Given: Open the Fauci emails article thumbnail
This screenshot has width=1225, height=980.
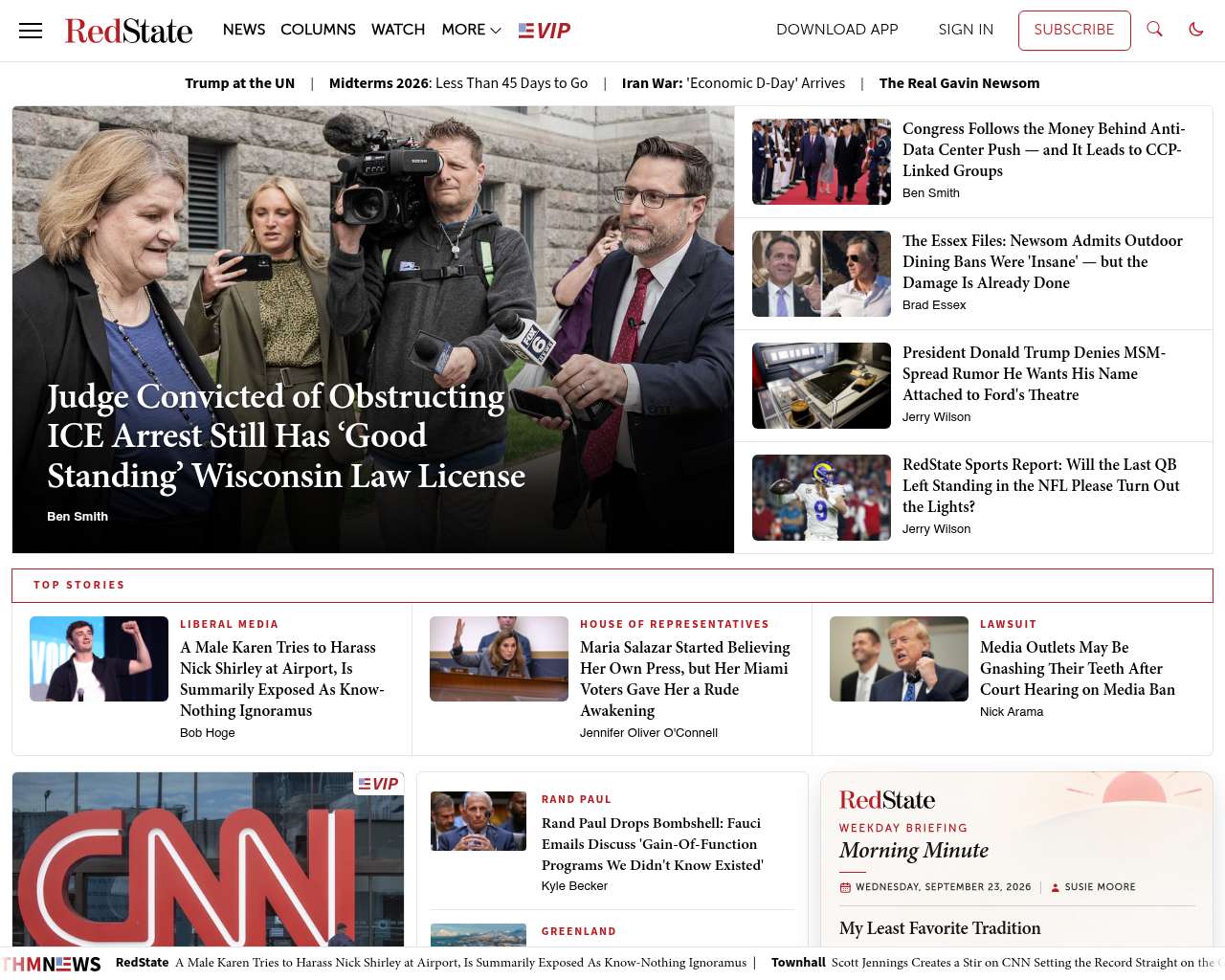Looking at the screenshot, I should (479, 821).
